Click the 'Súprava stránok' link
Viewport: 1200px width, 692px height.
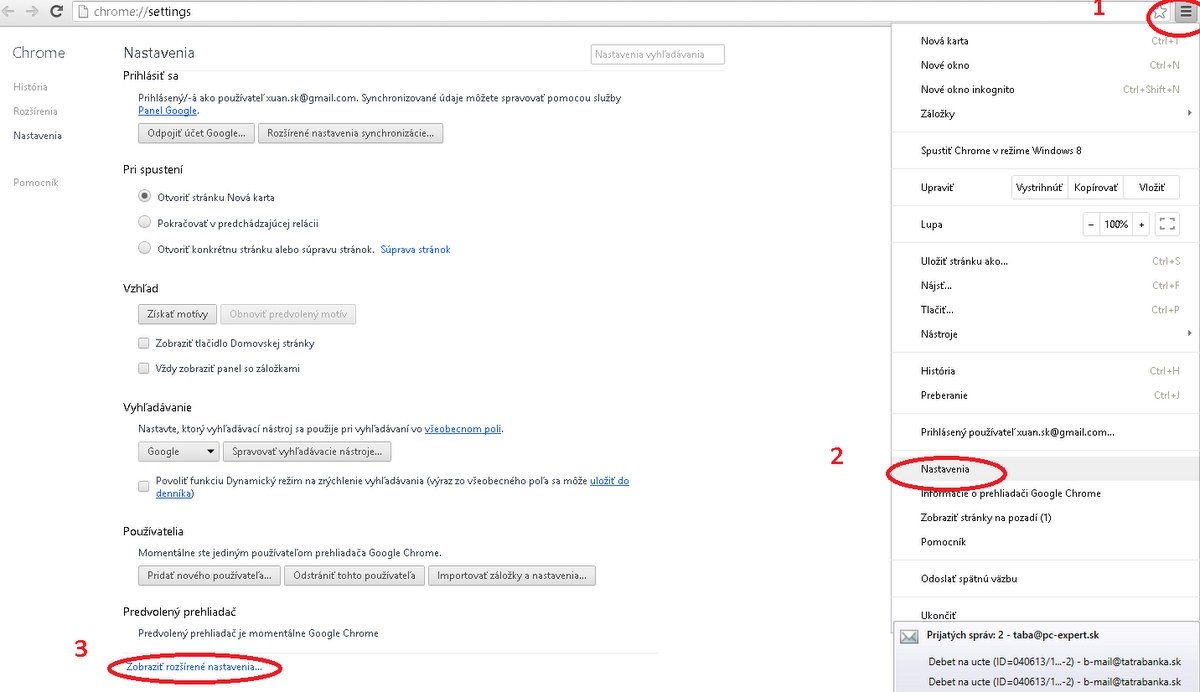[415, 249]
